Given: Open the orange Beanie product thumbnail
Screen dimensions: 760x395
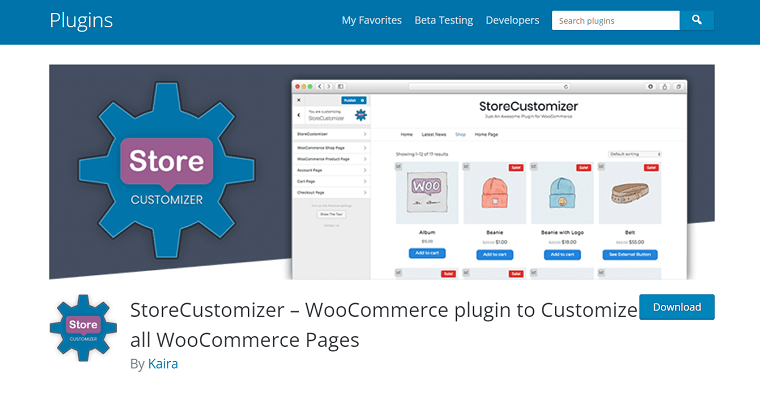Looking at the screenshot, I should coord(494,193).
